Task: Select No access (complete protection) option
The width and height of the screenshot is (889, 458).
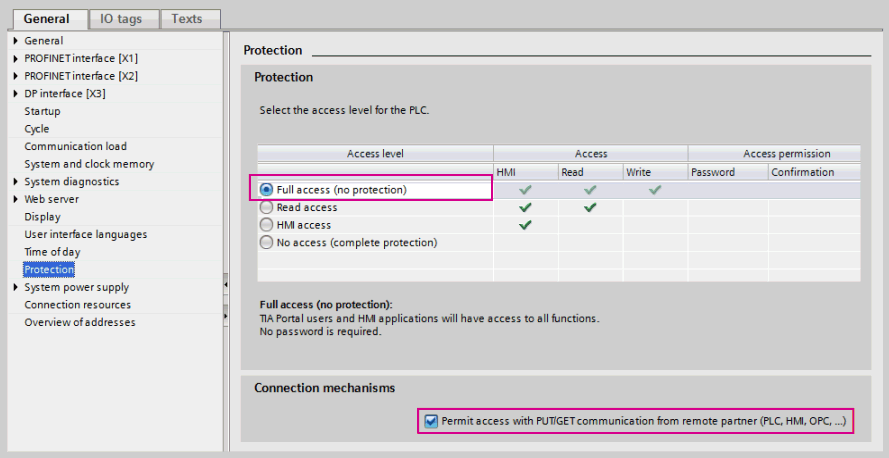Action: click(266, 242)
